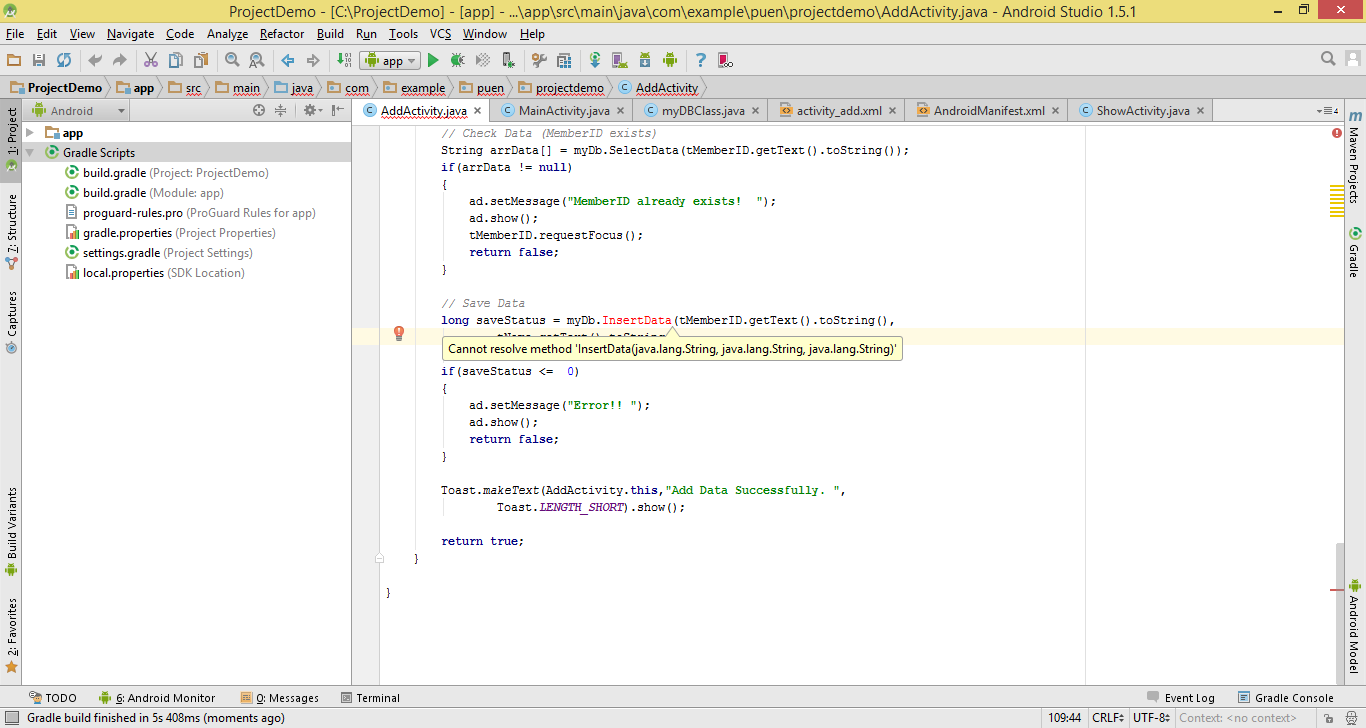1366x728 pixels.
Task: Toggle the Build Variants side tab
Action: (11, 531)
